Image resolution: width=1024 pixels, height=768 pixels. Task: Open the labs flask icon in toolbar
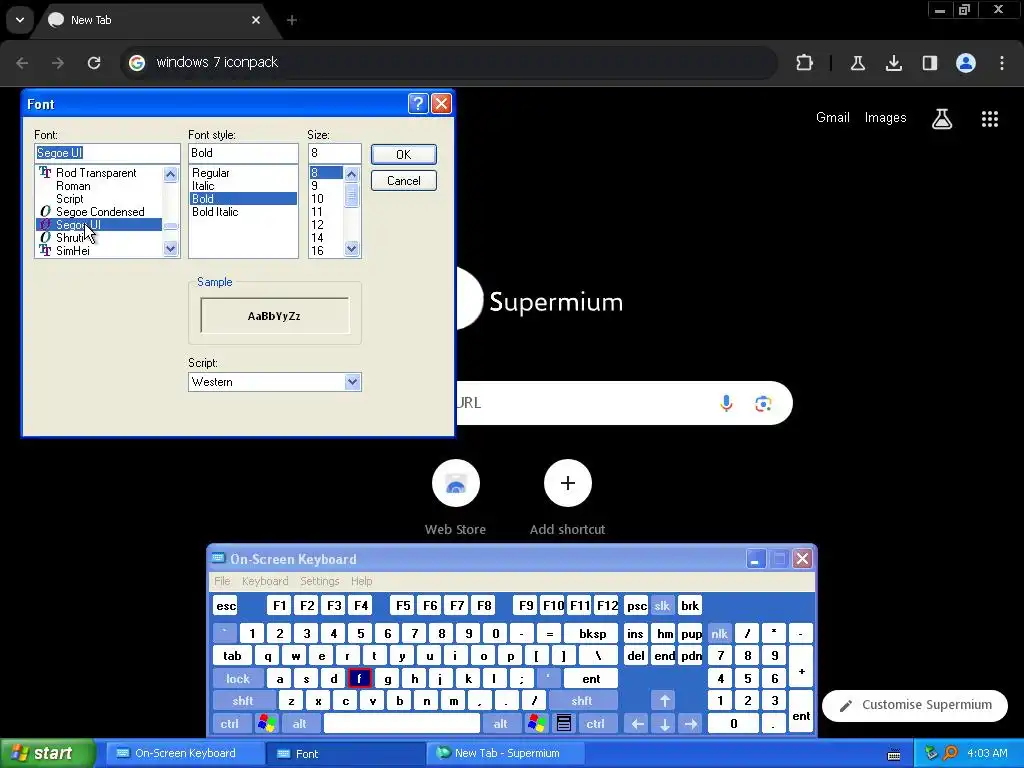(857, 63)
